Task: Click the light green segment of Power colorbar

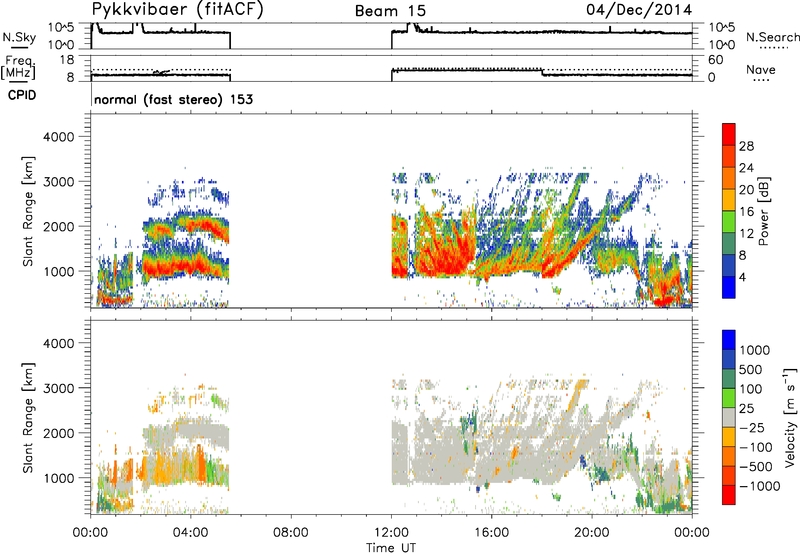Action: 729,222
